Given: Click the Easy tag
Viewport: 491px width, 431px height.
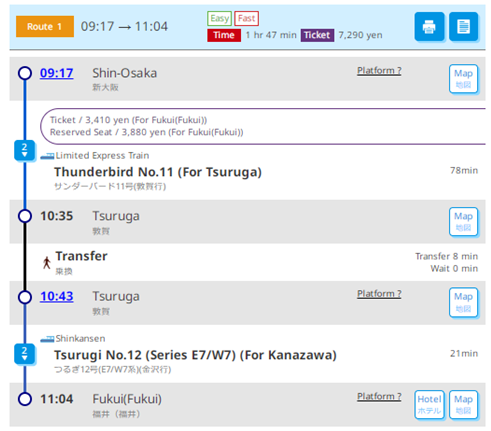Looking at the screenshot, I should coord(219,18).
